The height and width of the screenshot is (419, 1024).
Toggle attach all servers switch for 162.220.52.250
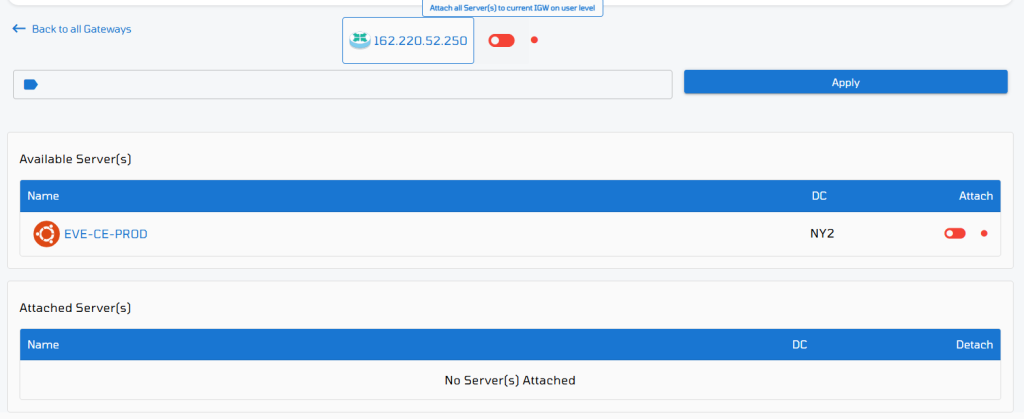[x=502, y=40]
